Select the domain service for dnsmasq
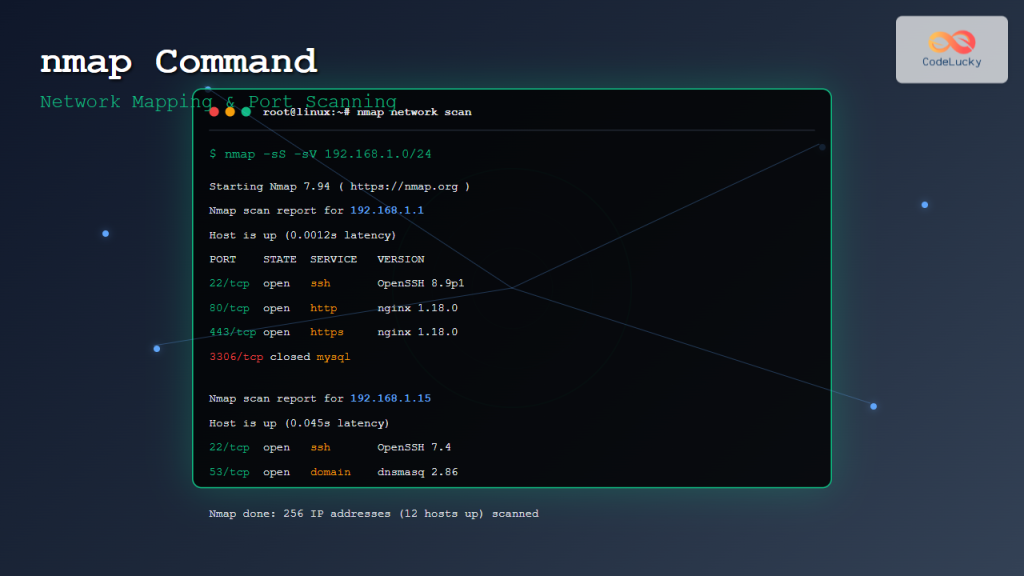Viewport: 1024px width, 576px height. pyautogui.click(x=330, y=471)
